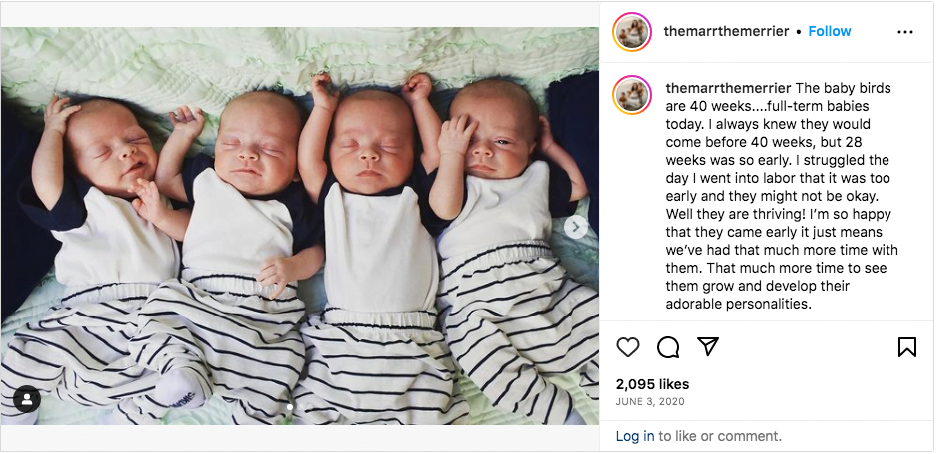Open themarrthemerrier username in caption

click(x=728, y=88)
